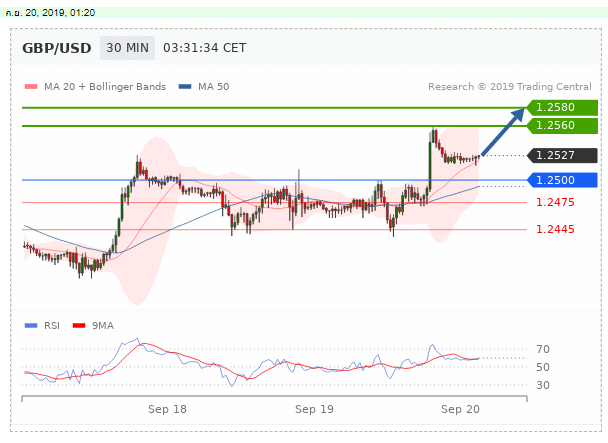The image size is (608, 443).
Task: Click the MA 20 + Bollinger Bands label
Action: [x=105, y=87]
